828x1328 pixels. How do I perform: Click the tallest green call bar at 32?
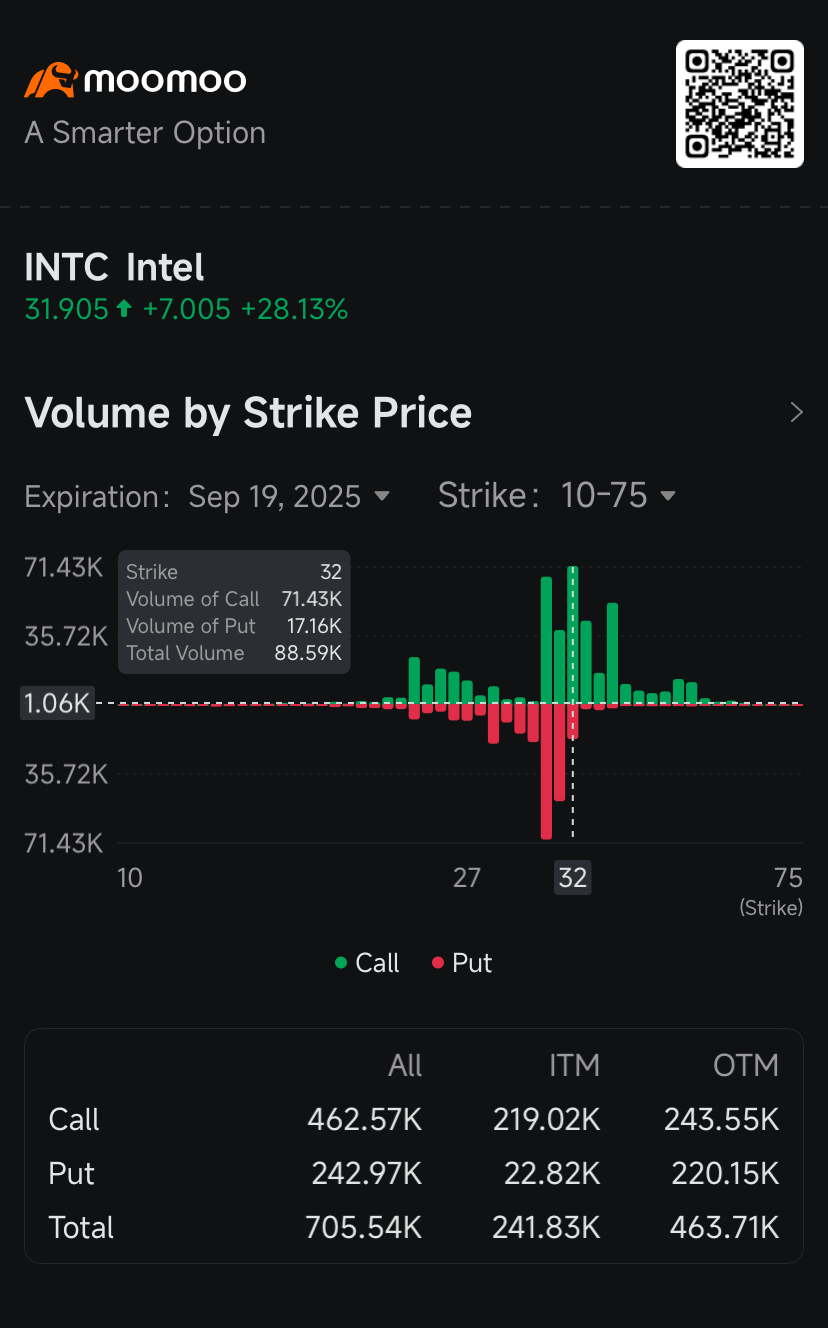573,635
